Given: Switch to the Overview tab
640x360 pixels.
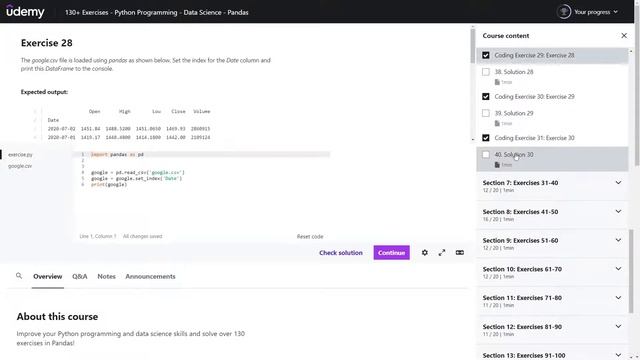Looking at the screenshot, I should pos(48,276).
